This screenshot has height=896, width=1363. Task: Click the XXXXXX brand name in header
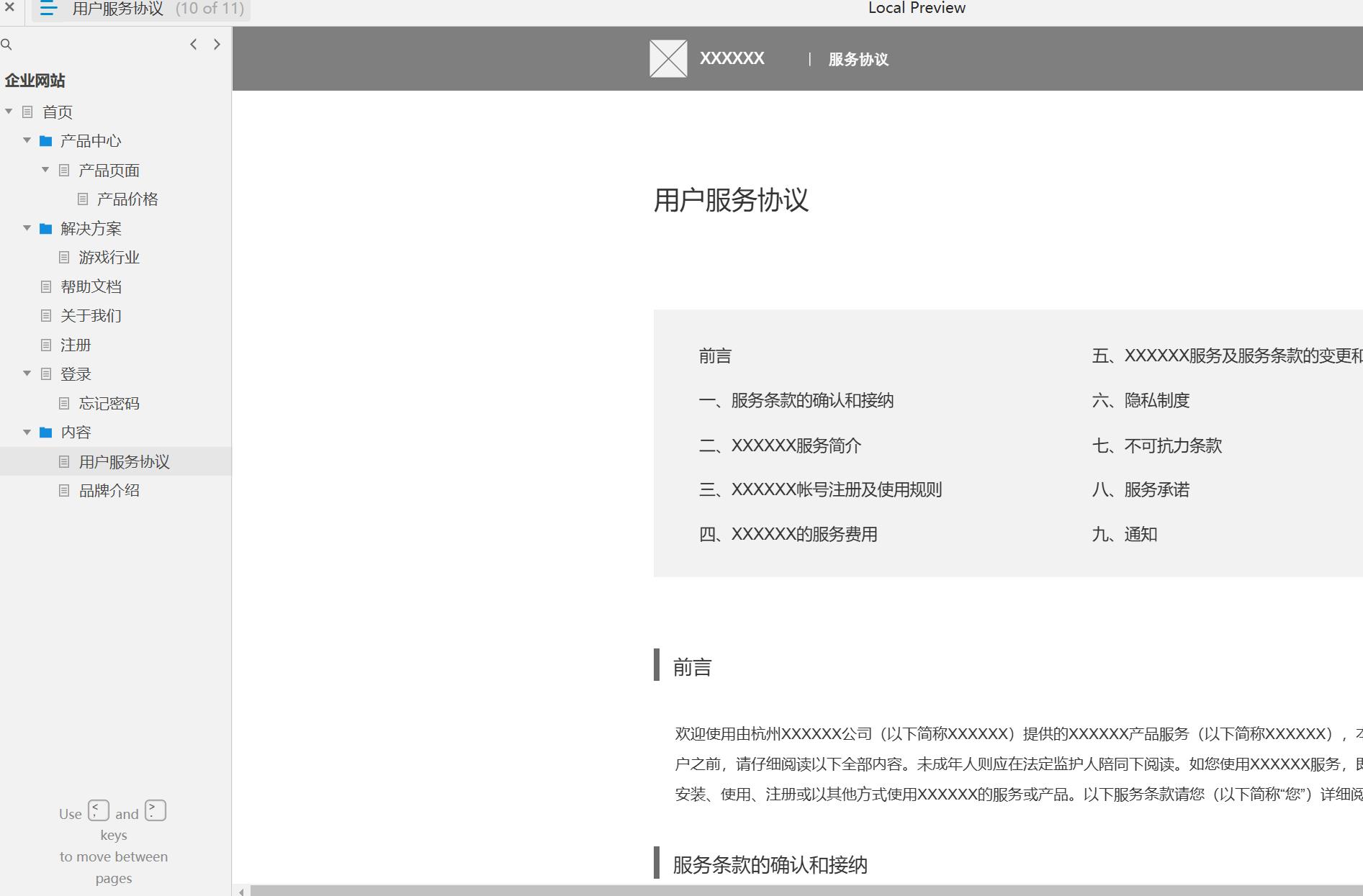click(732, 58)
